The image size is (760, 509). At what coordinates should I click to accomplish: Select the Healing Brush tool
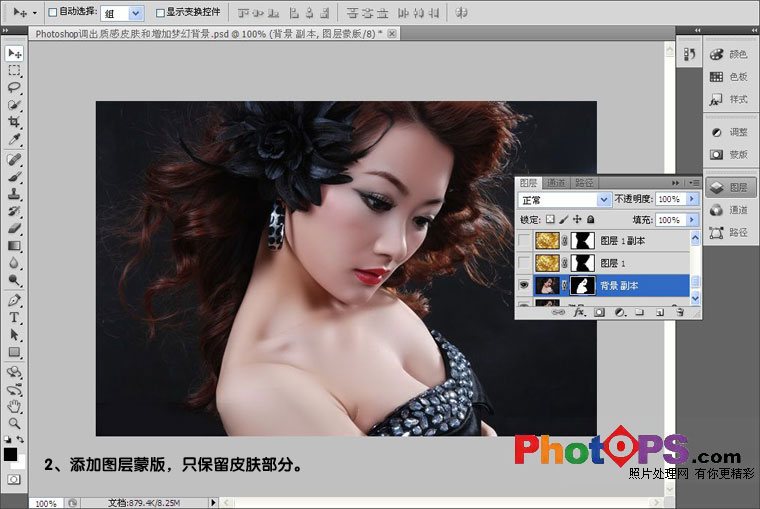tap(15, 159)
